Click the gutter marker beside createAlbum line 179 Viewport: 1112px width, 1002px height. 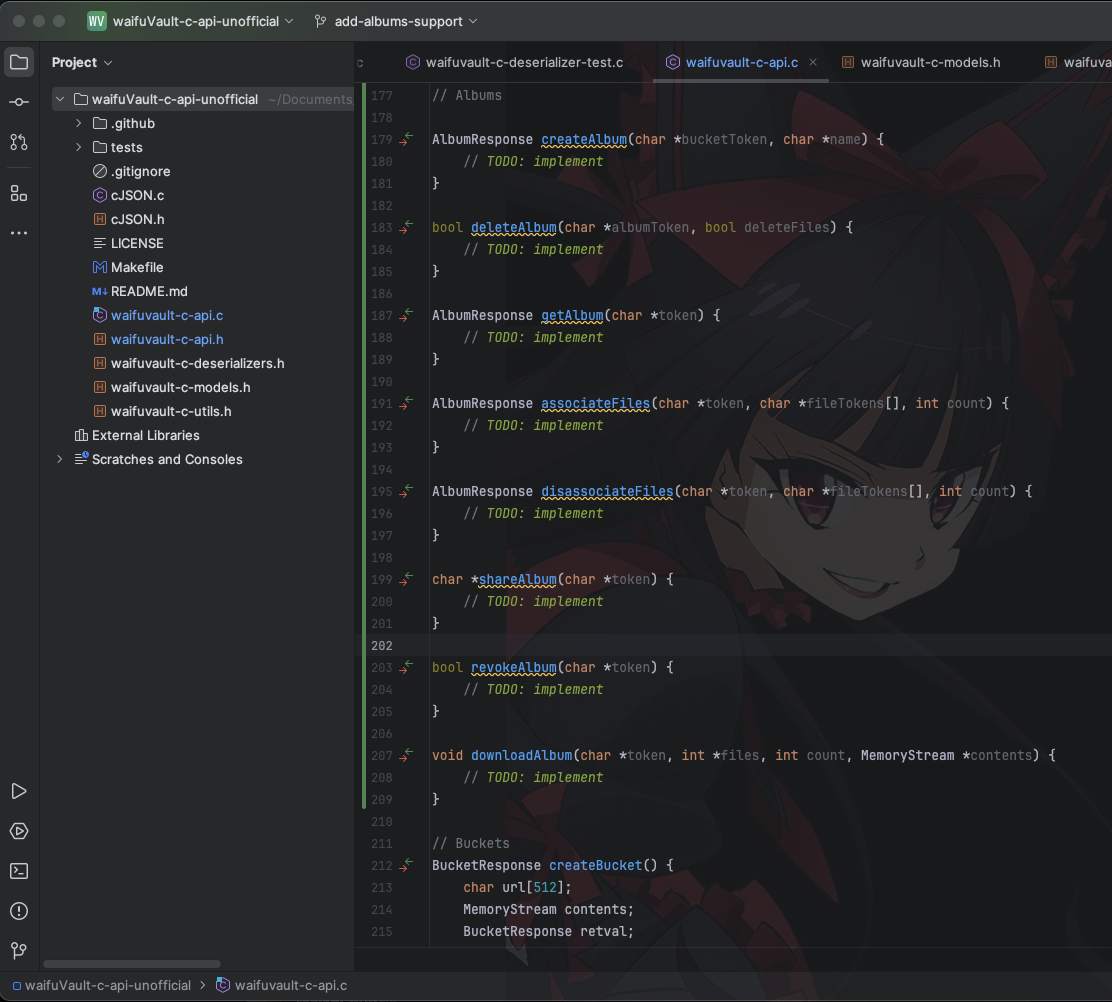click(406, 139)
